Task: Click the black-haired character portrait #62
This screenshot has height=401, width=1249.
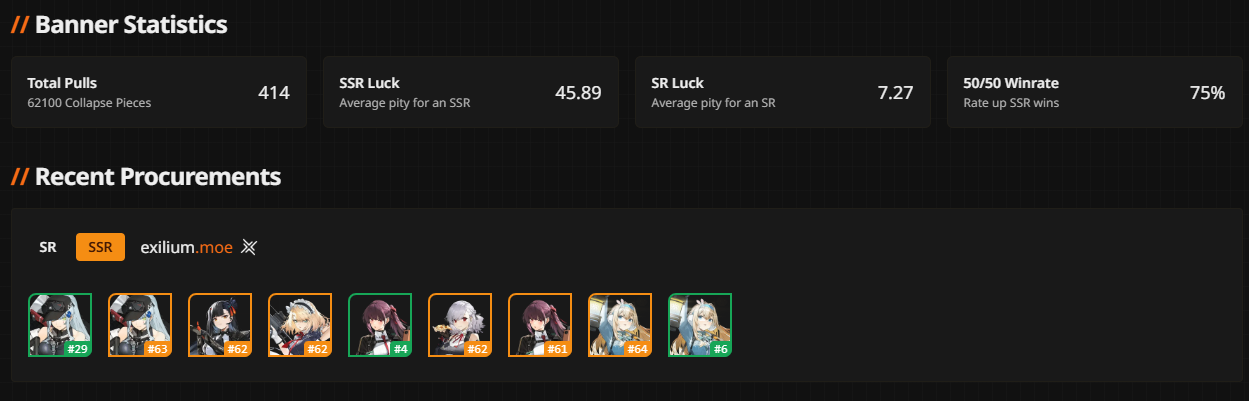Action: pos(220,325)
